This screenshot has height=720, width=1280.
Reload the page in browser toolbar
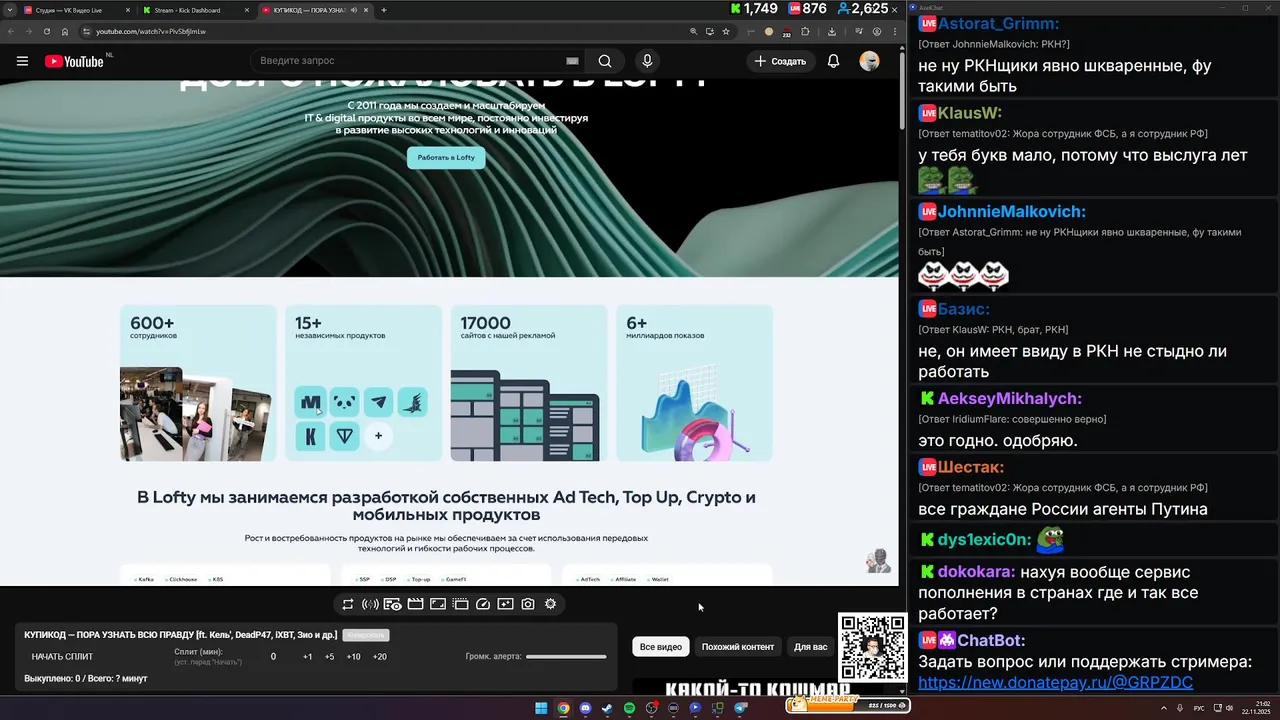[x=46, y=31]
